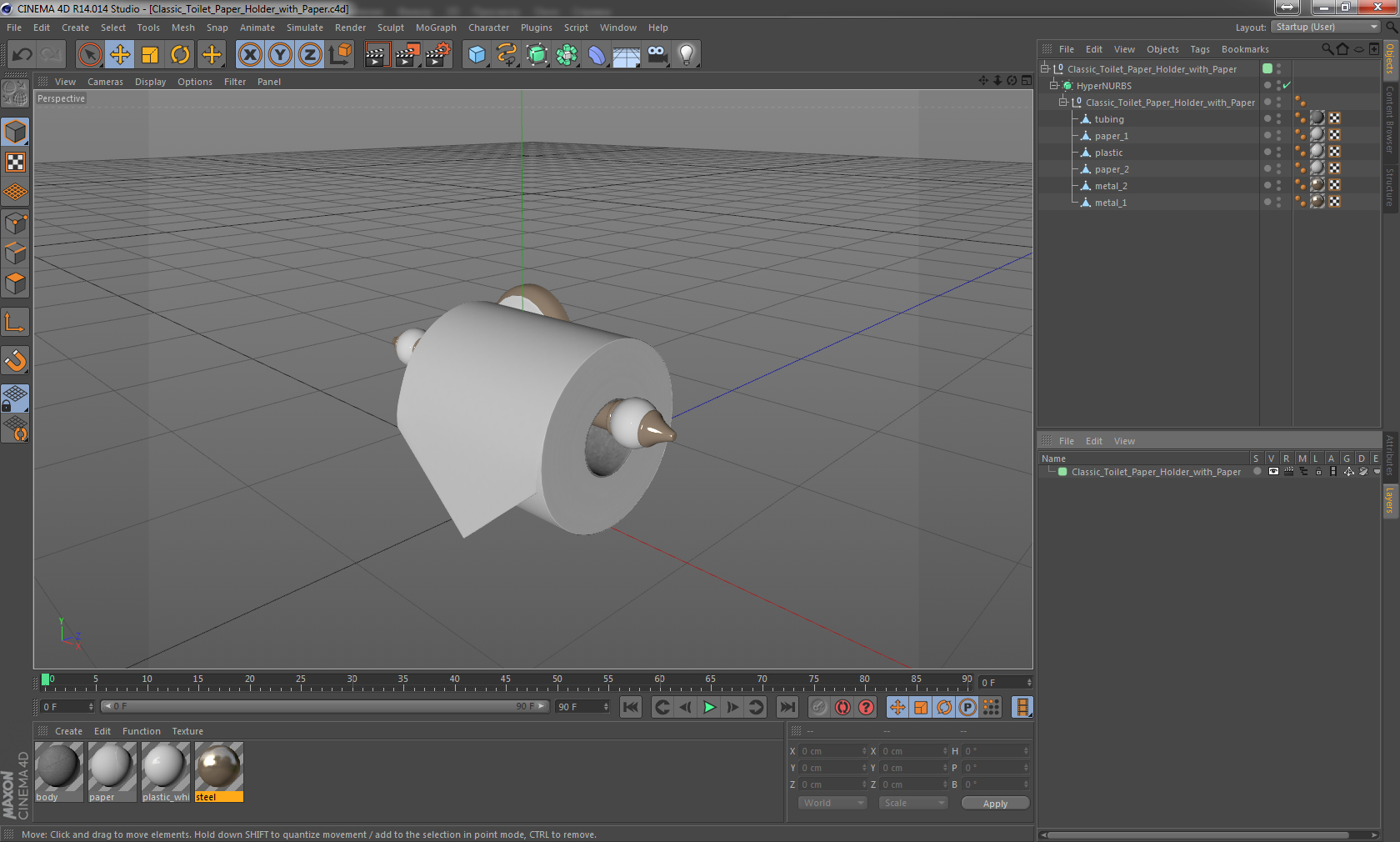
Task: Open the Render Settings
Action: coord(438,55)
